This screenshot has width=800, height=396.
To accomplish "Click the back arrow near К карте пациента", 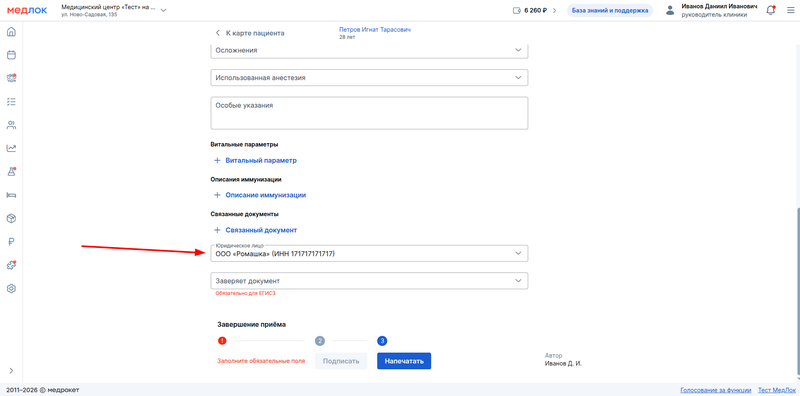I will [x=217, y=33].
